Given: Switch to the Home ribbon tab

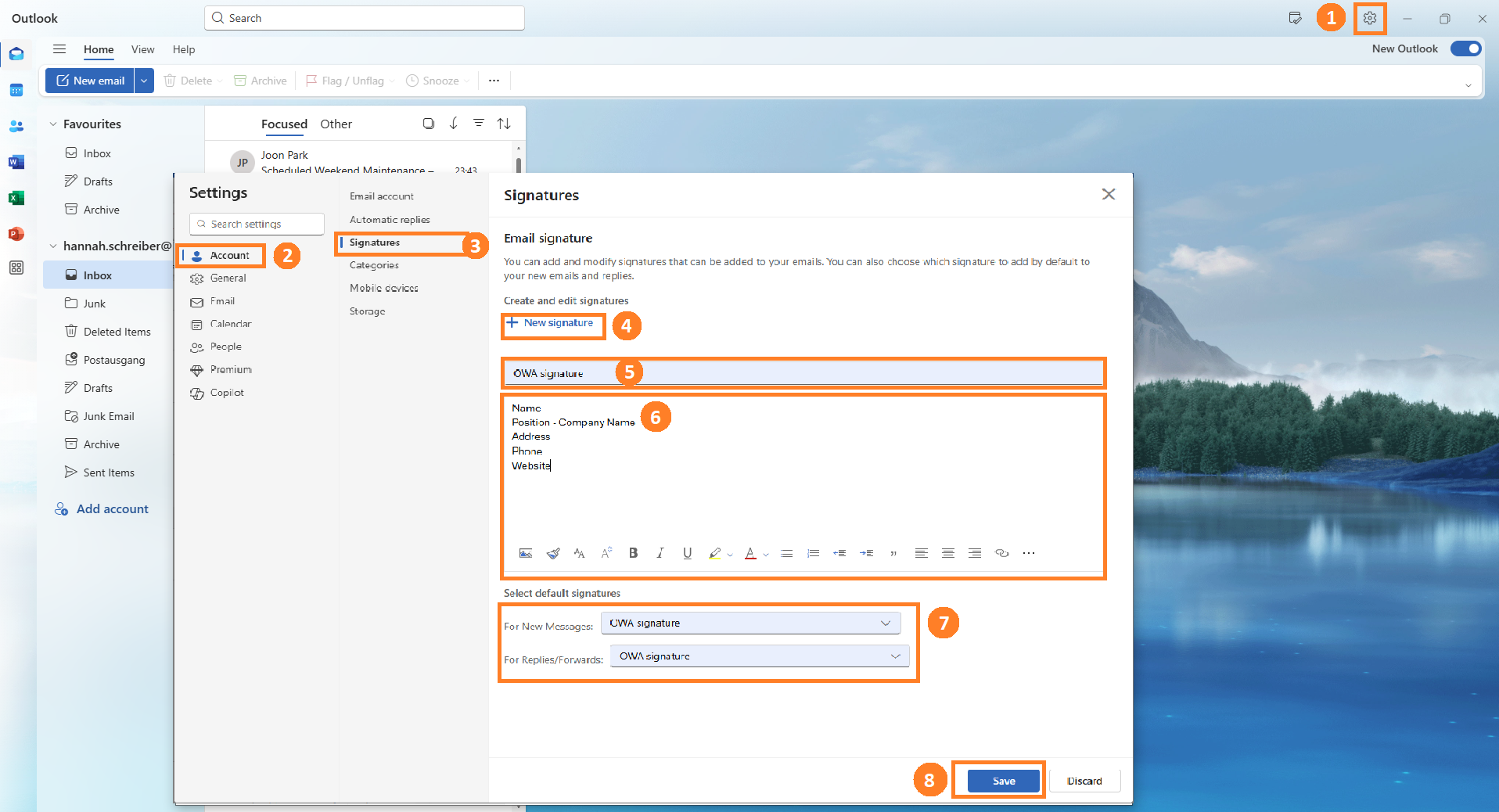Looking at the screenshot, I should pos(99,49).
